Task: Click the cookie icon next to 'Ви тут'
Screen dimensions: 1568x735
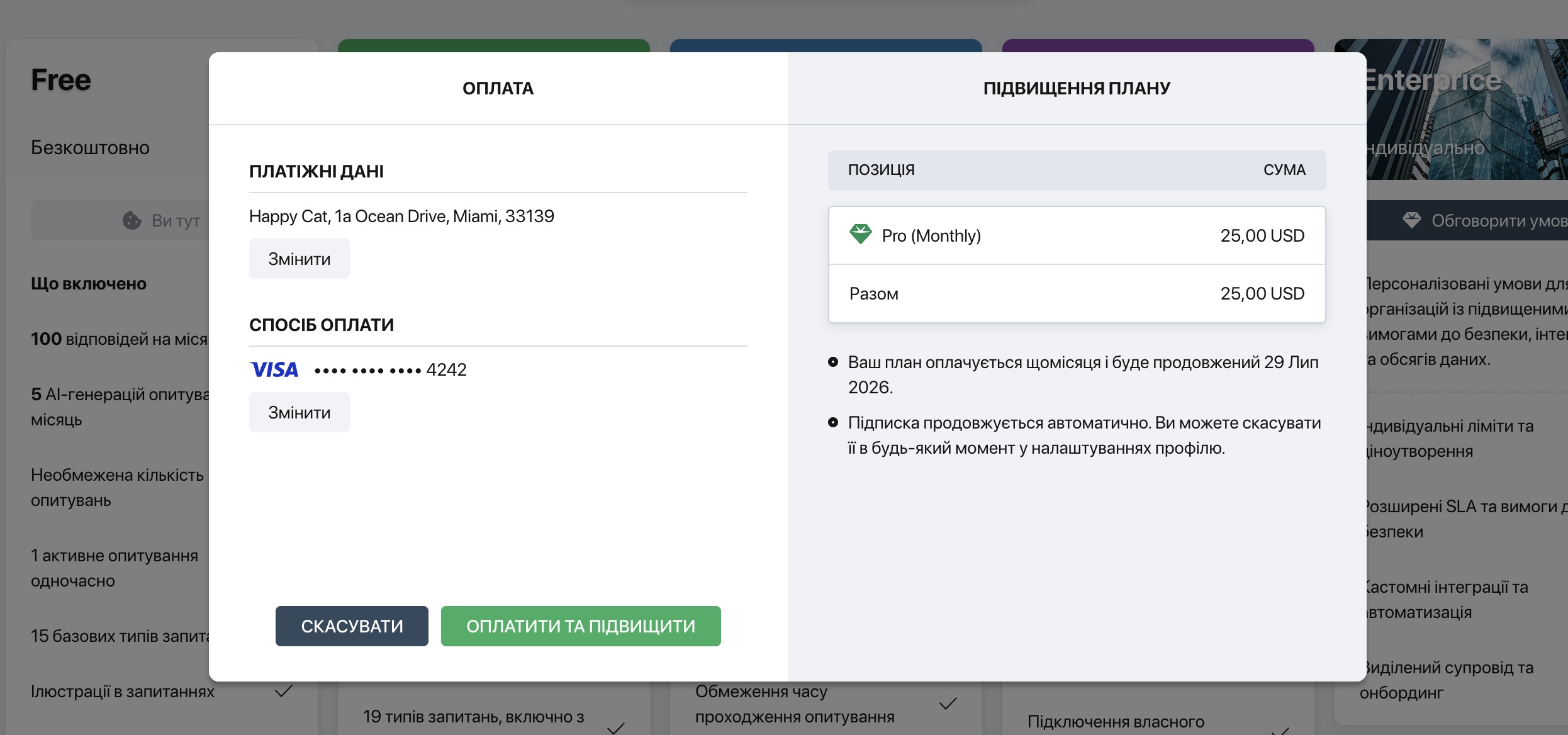Action: (x=132, y=220)
